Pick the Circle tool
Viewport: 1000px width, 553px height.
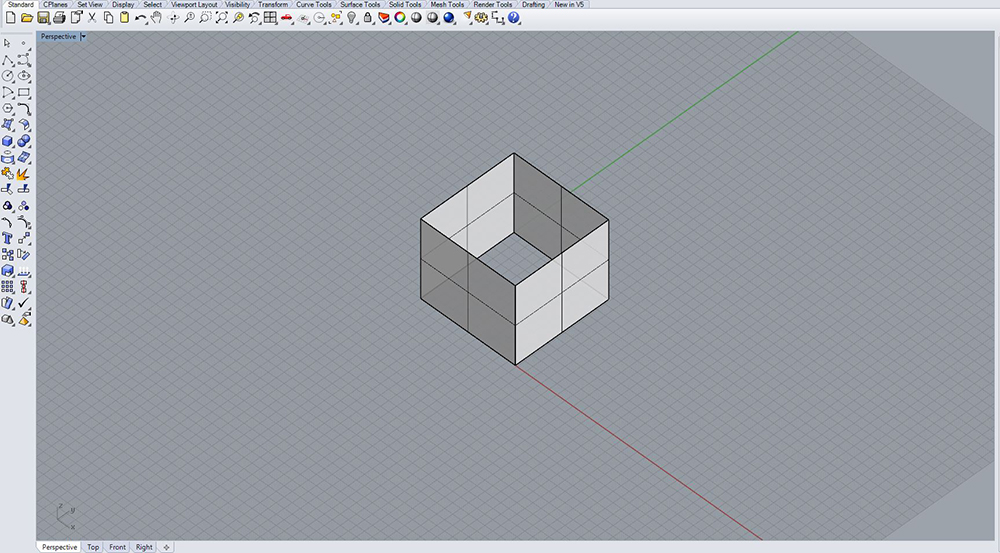pyautogui.click(x=7, y=76)
